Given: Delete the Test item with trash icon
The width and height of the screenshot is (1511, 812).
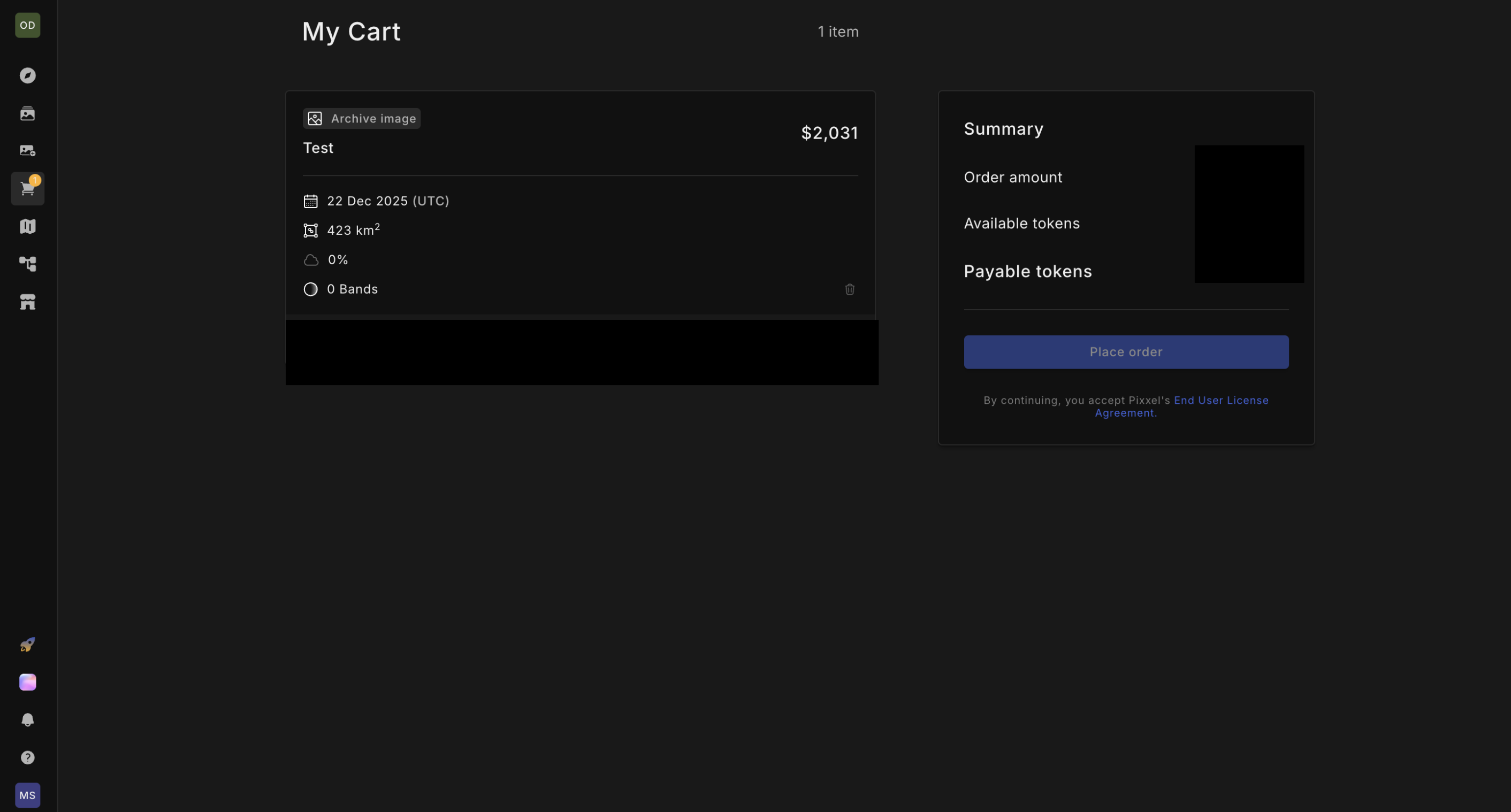Looking at the screenshot, I should [x=849, y=289].
